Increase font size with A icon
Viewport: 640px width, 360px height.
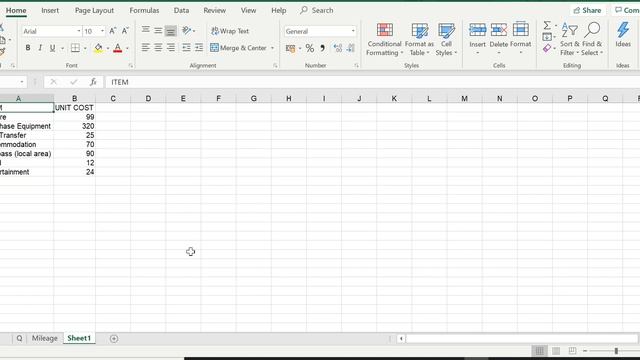[112, 31]
